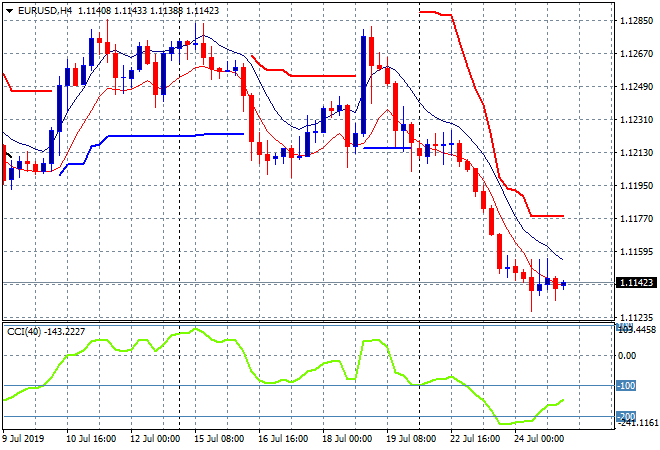Click the -200 CCI level label
Viewport: 660px width, 450px height.
tap(627, 416)
